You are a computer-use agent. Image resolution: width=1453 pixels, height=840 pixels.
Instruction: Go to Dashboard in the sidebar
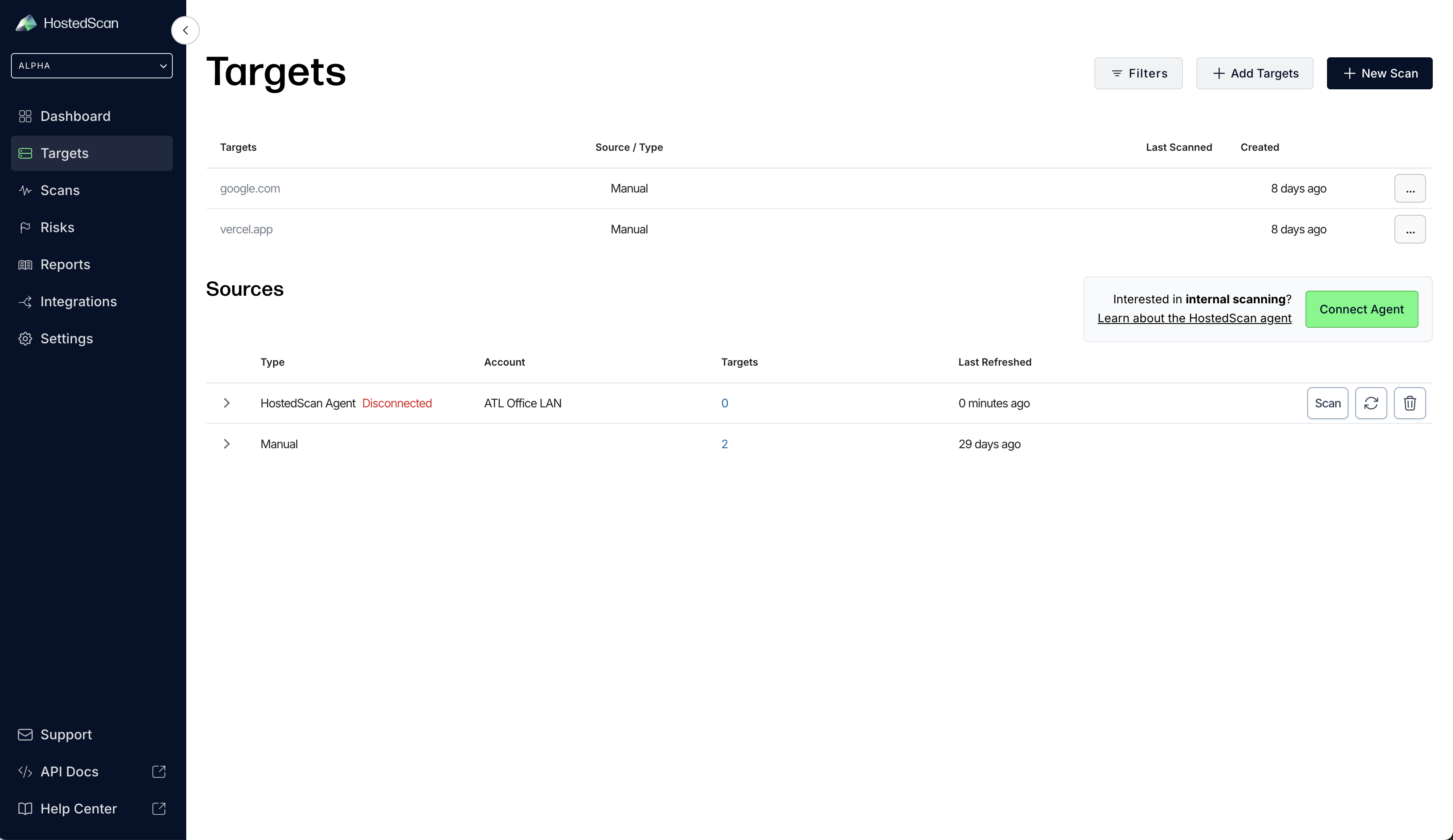point(92,116)
